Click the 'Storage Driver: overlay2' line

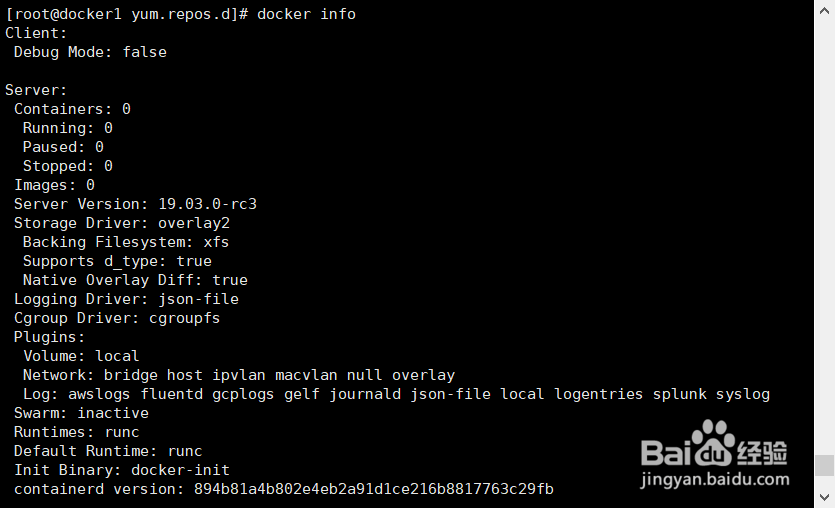point(122,223)
